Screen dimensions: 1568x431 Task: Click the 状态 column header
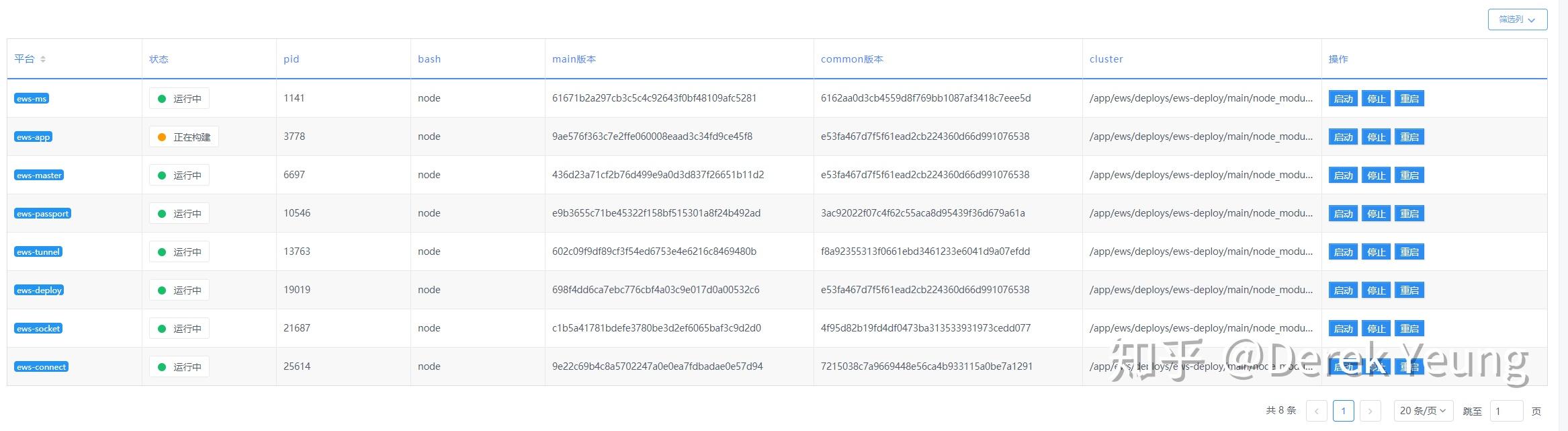click(x=159, y=59)
